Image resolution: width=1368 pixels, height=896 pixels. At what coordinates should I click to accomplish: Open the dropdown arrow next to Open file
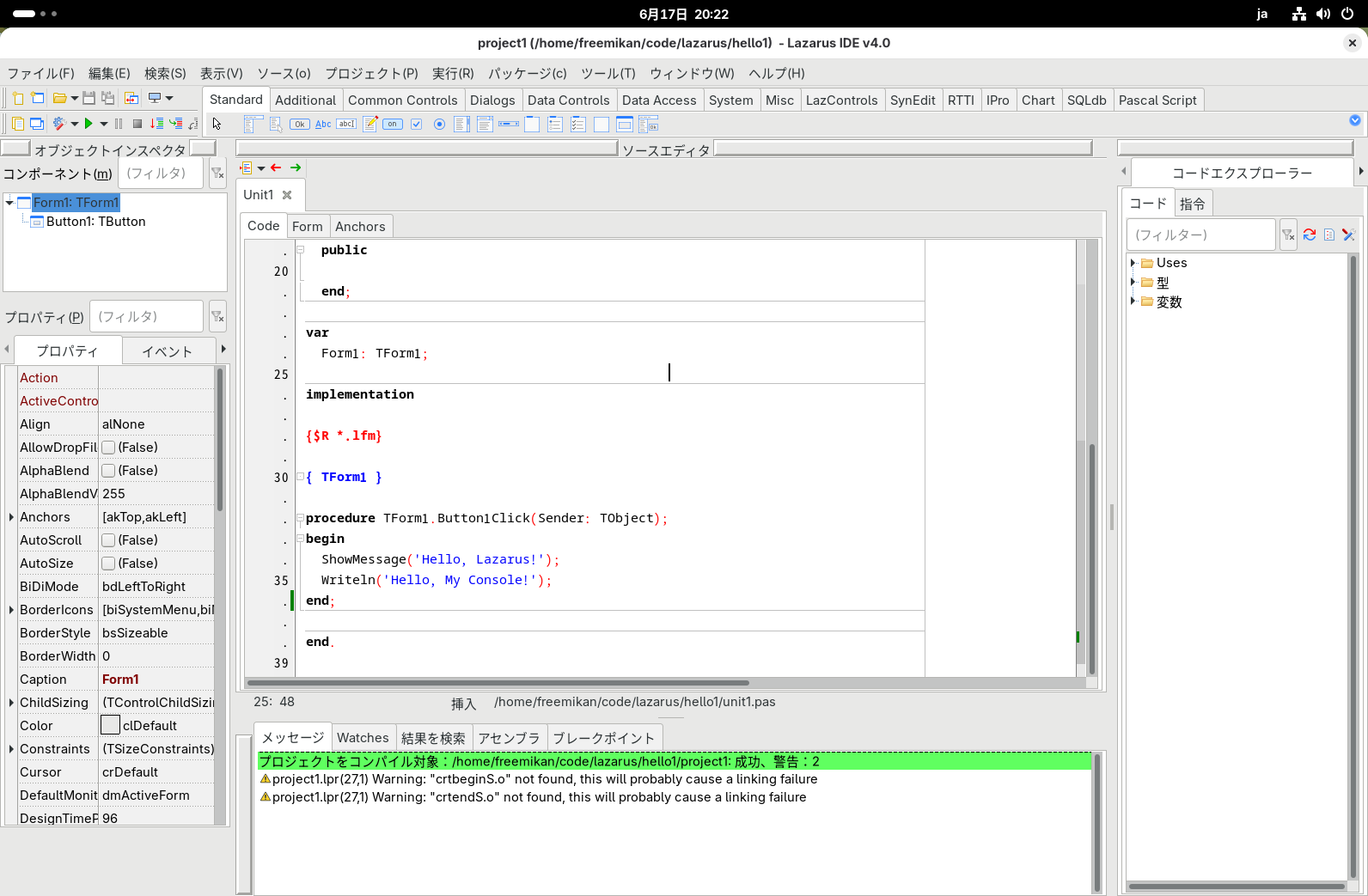click(75, 98)
